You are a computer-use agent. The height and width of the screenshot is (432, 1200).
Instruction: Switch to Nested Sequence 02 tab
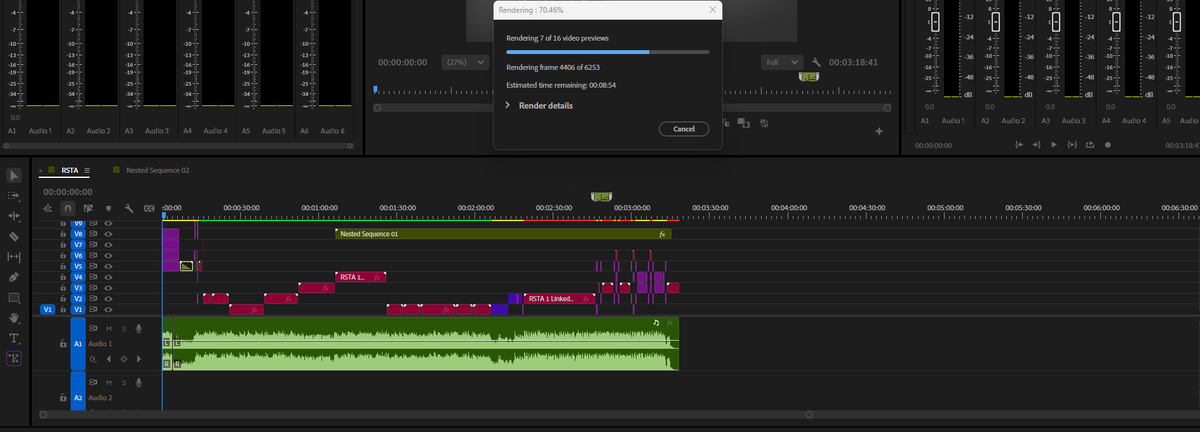point(157,170)
